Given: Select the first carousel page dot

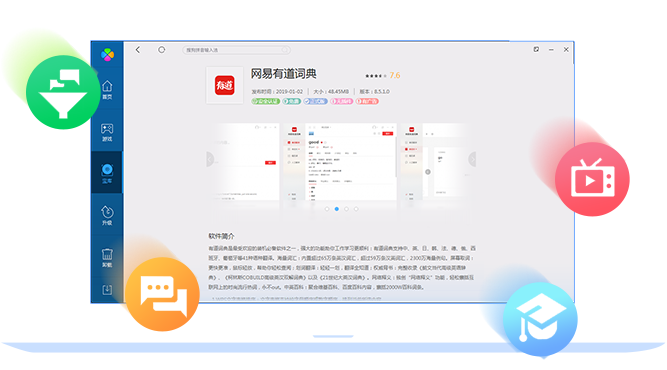Looking at the screenshot, I should point(327,209).
